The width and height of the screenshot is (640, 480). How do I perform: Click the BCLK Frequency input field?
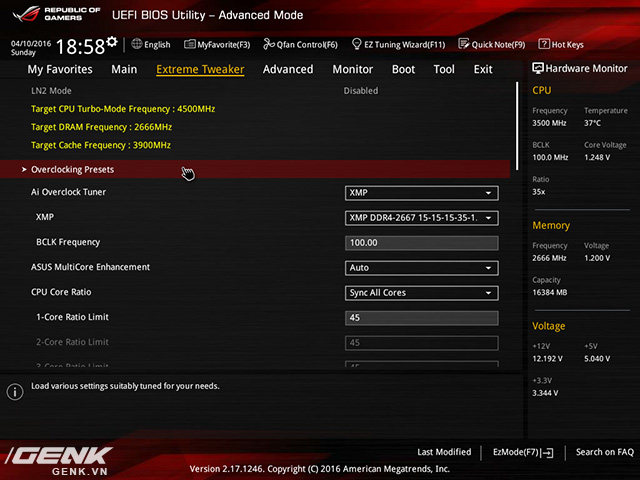[x=421, y=243]
